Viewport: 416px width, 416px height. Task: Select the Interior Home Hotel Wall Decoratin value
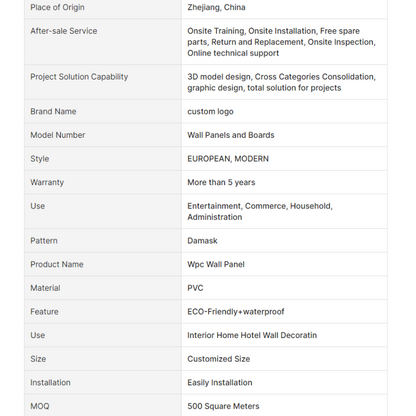coord(252,335)
